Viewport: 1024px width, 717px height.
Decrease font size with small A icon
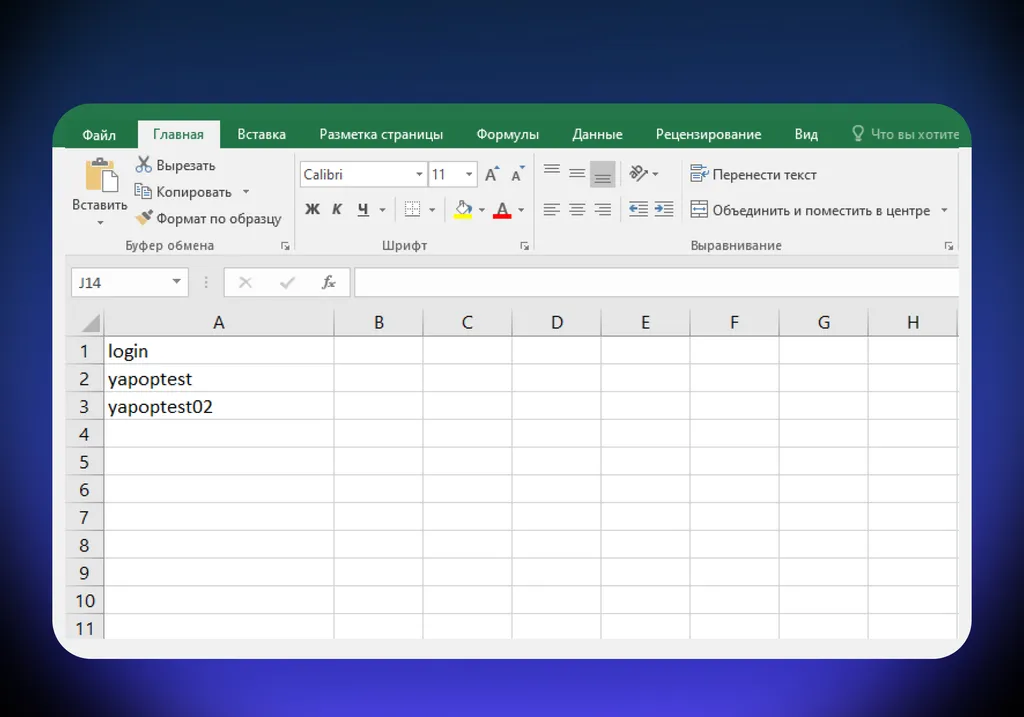[x=517, y=174]
